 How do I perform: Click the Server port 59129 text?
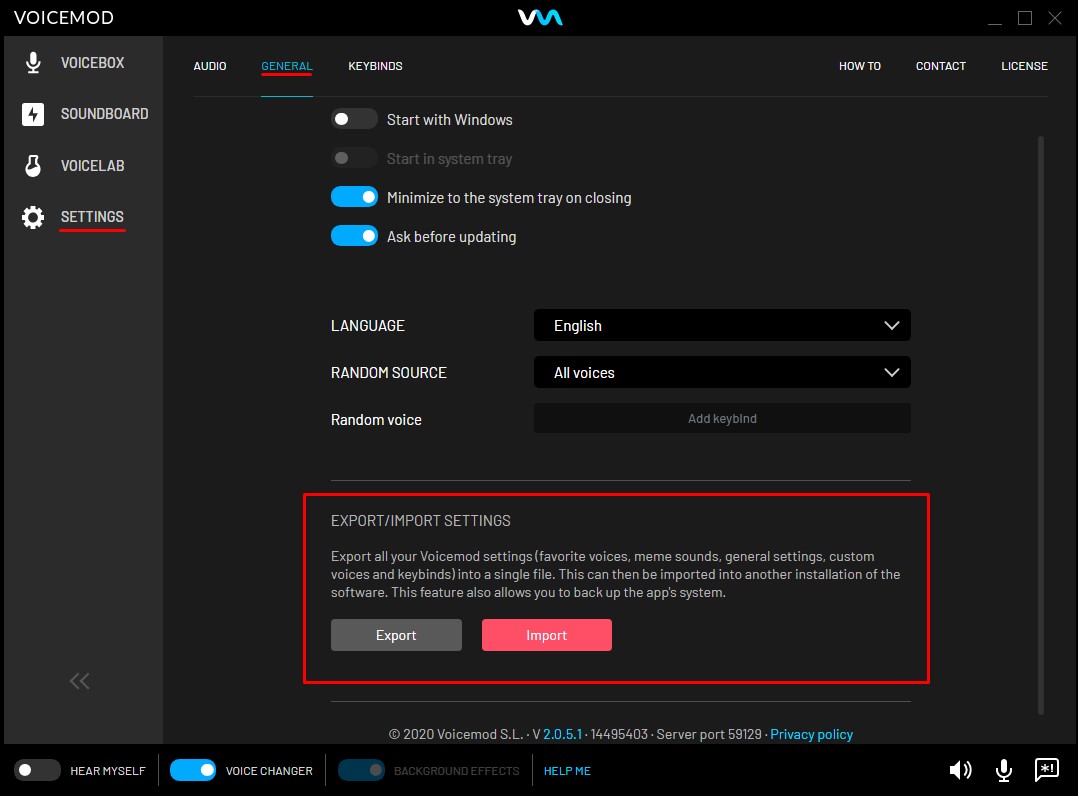coord(709,734)
